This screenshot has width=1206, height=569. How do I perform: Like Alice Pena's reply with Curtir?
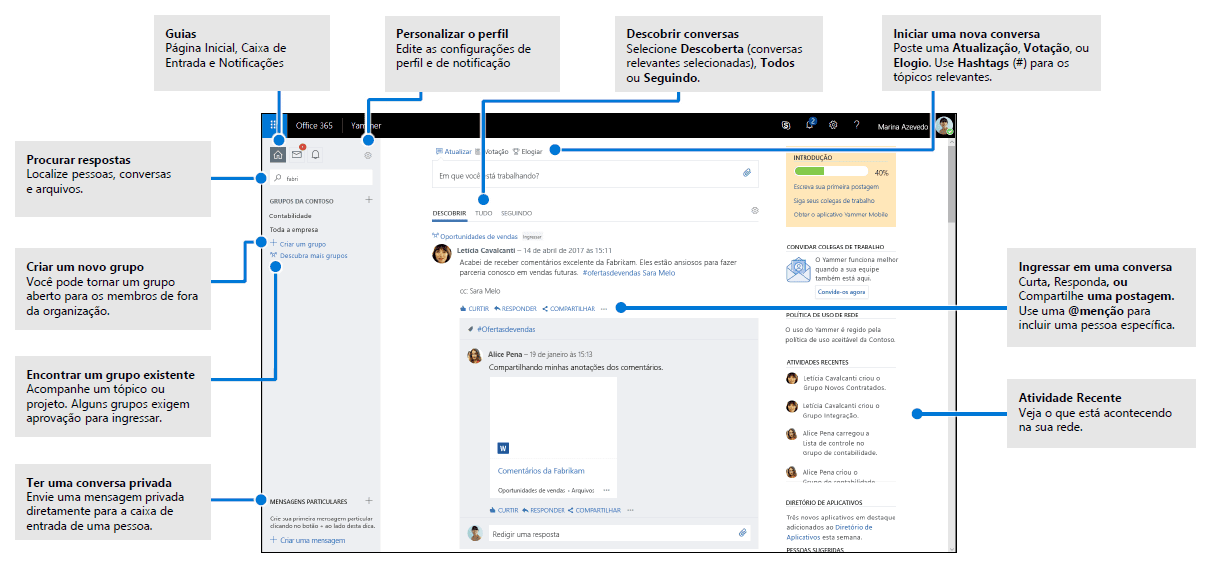pyautogui.click(x=503, y=510)
